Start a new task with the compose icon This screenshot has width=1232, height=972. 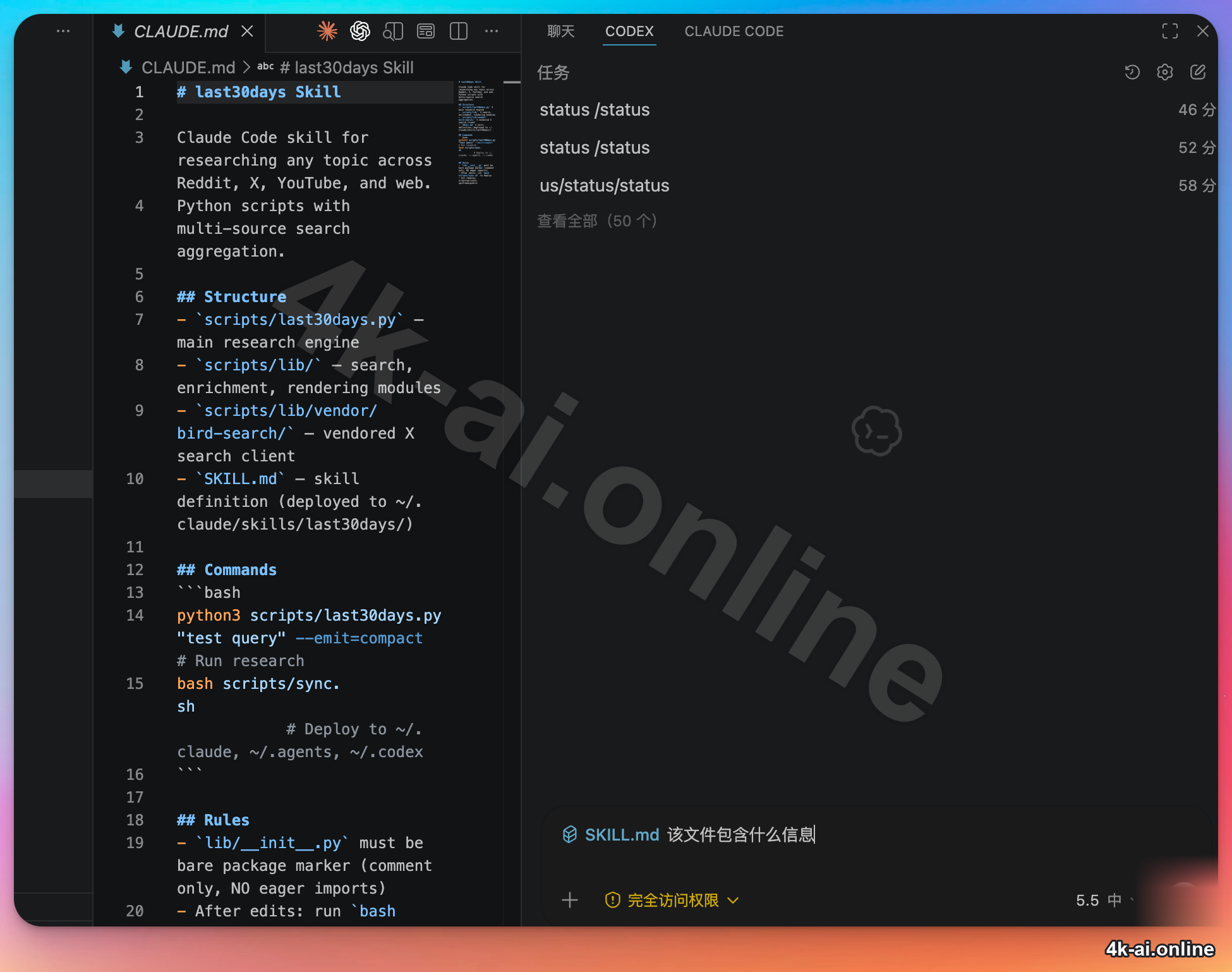(1198, 72)
